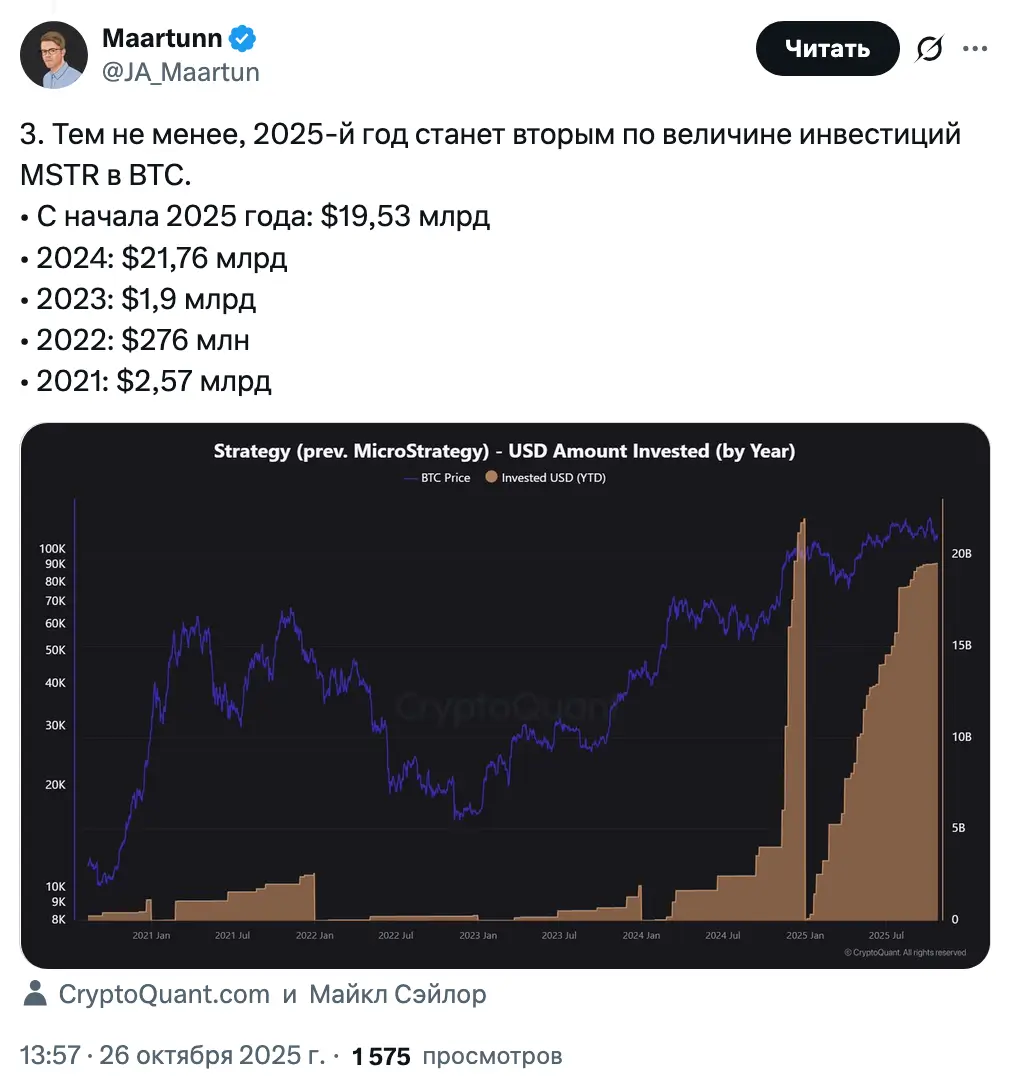Open the Grok analysis icon

[929, 47]
